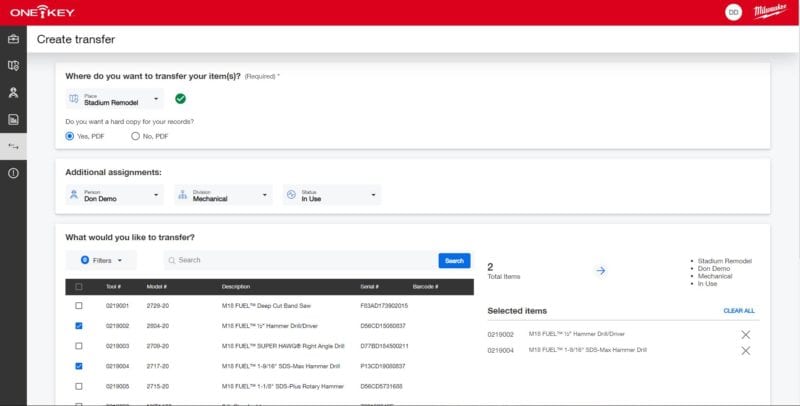The height and width of the screenshot is (406, 800).
Task: Open the transfers arrows sidebar icon
Action: (13, 146)
